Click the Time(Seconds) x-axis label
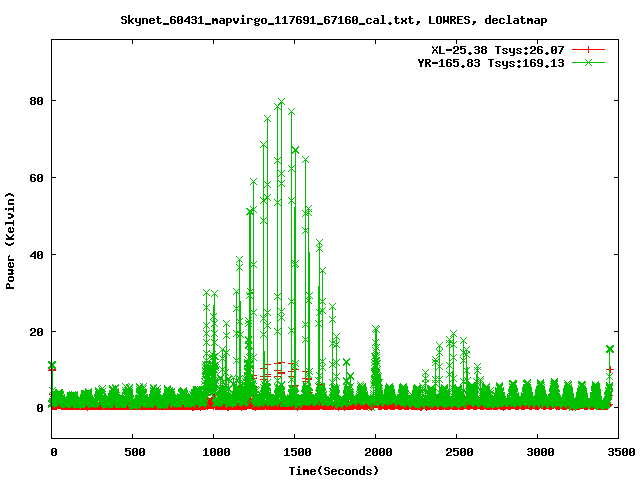This screenshot has width=640, height=480. click(333, 471)
